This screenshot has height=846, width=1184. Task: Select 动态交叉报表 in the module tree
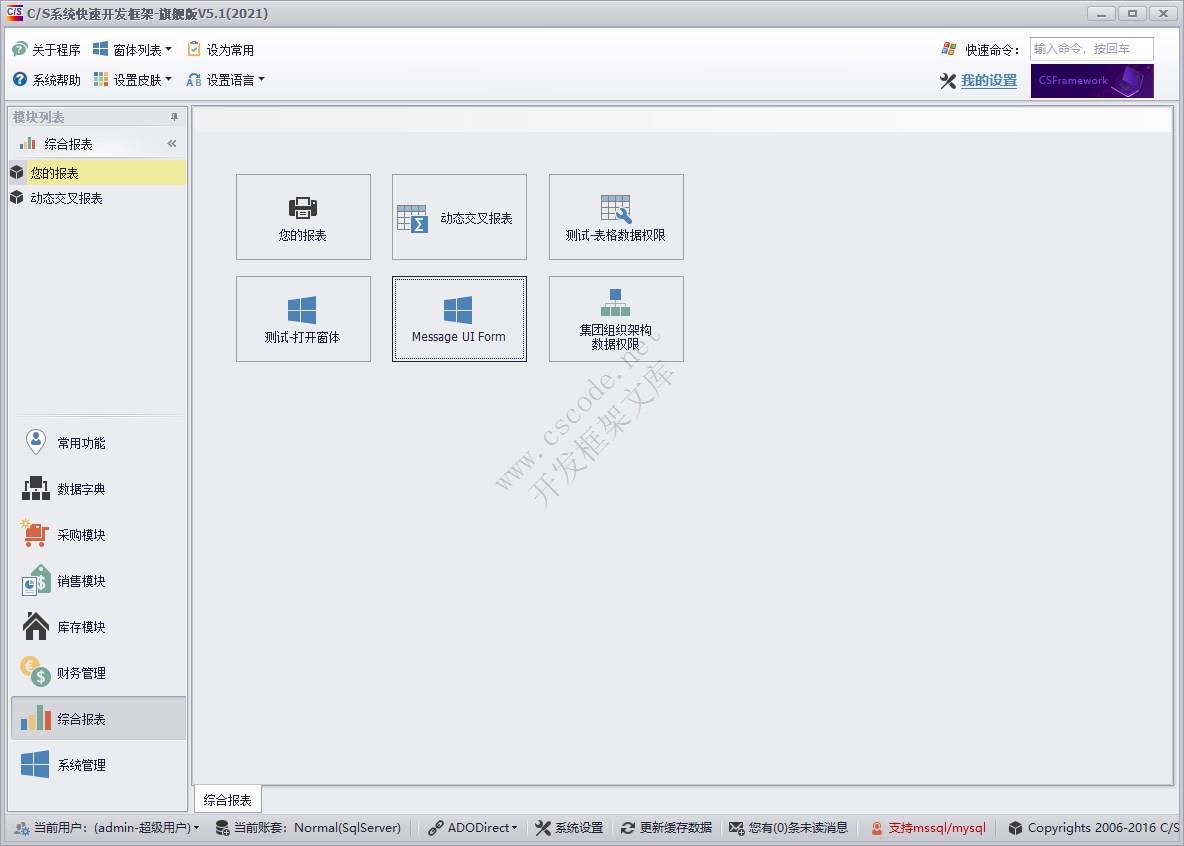(66, 198)
